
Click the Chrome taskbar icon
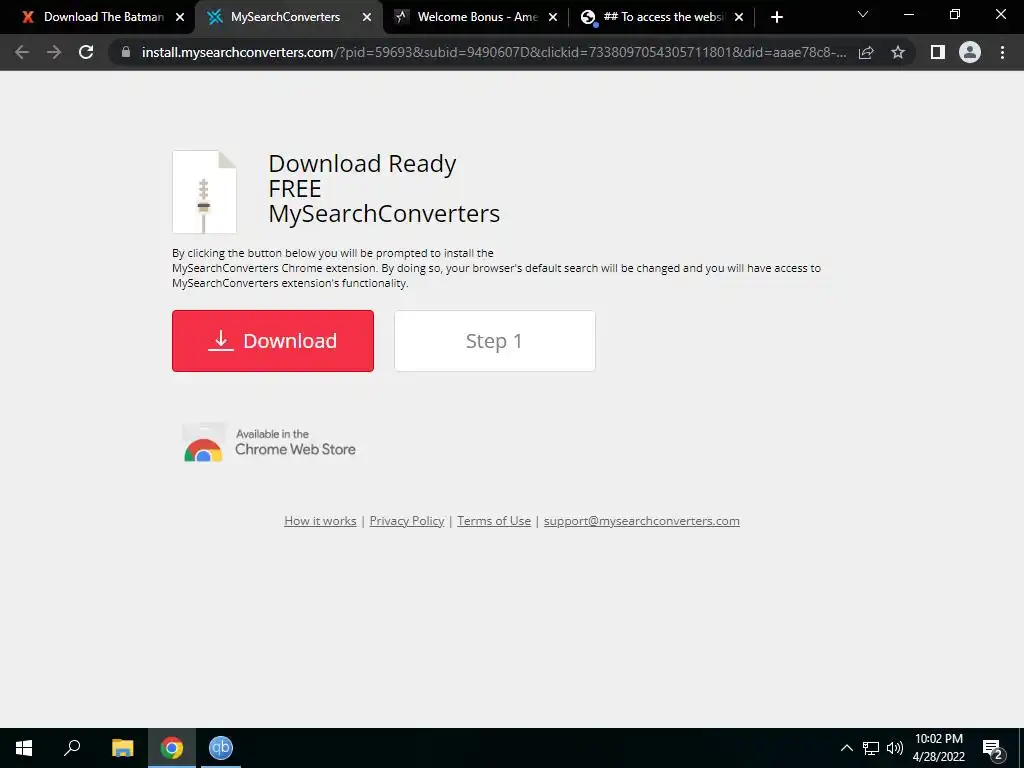point(172,748)
